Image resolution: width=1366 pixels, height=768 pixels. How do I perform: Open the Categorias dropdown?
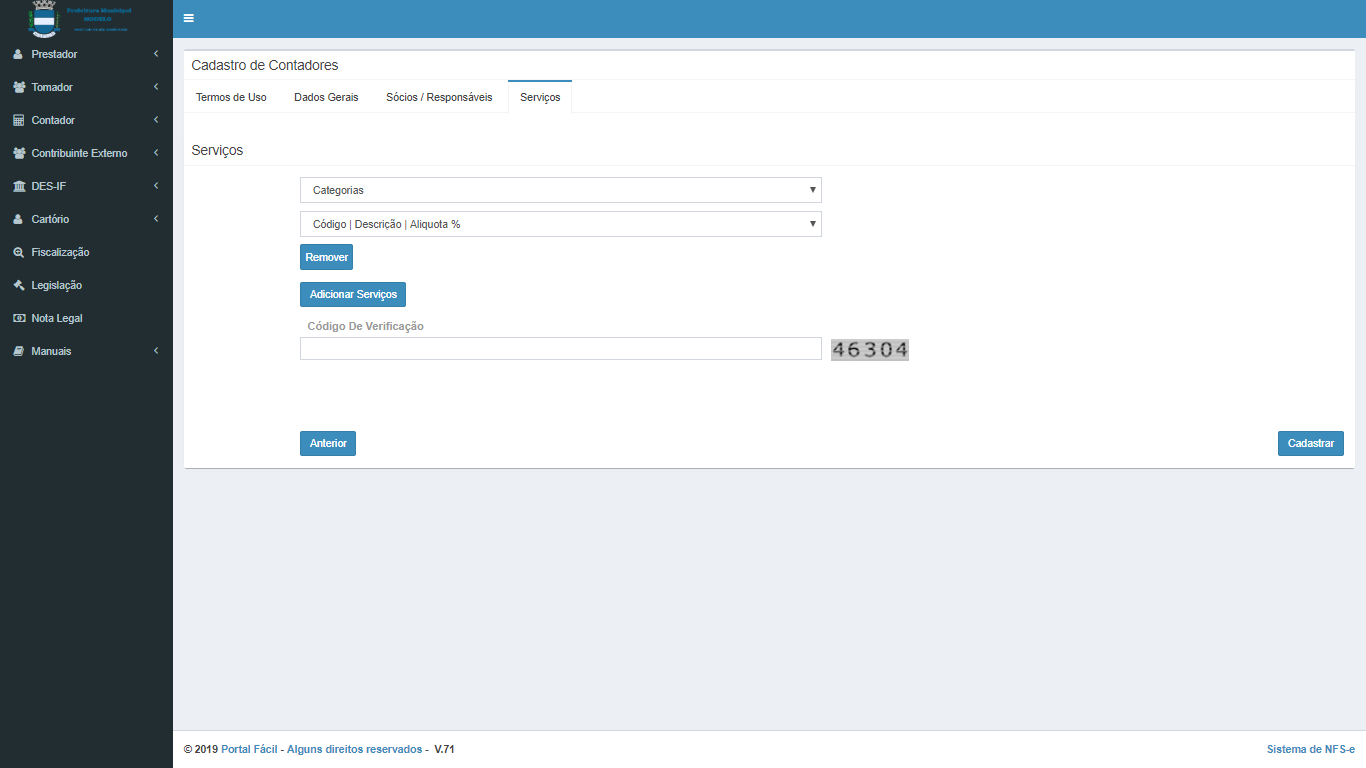560,190
